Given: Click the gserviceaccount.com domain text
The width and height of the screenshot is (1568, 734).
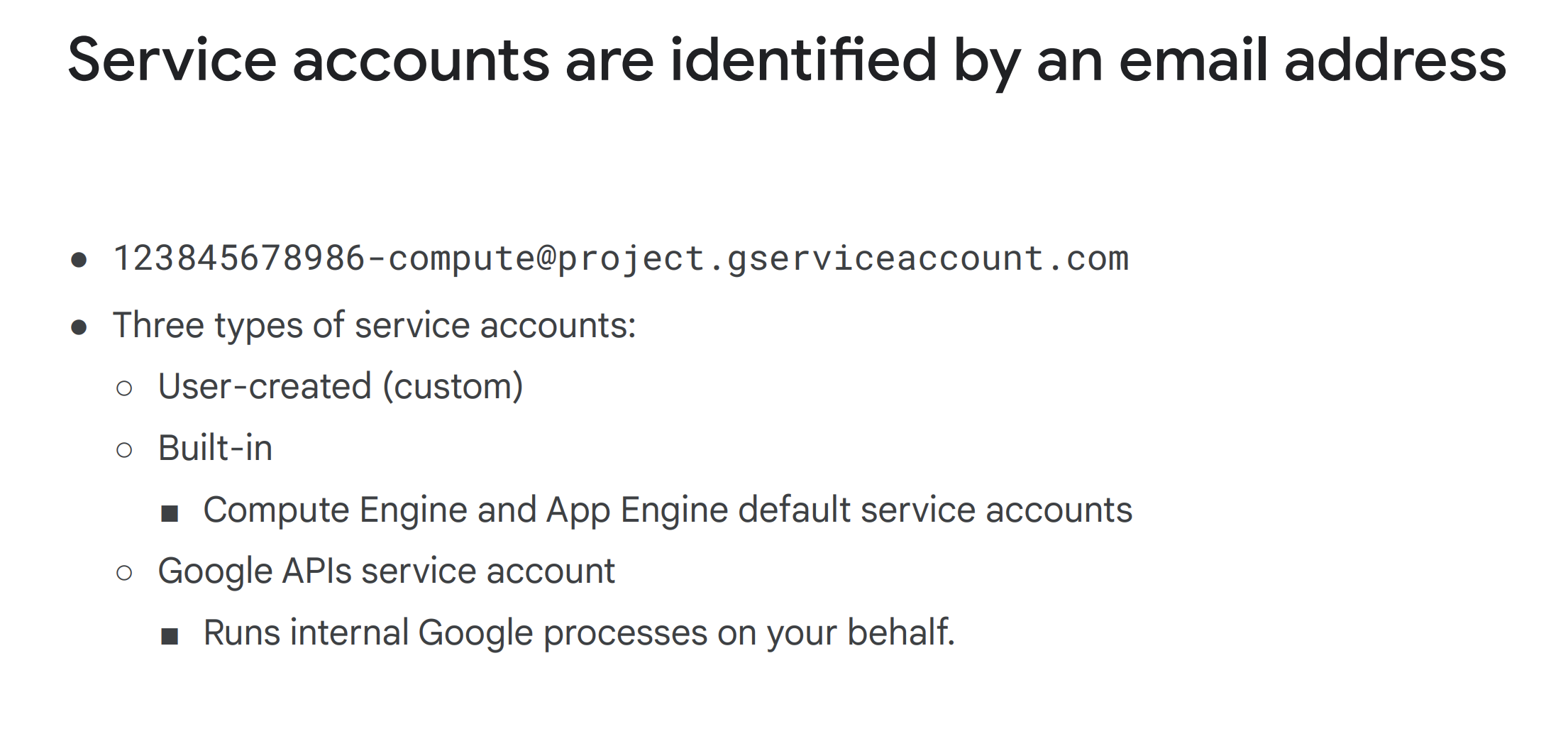Looking at the screenshot, I should tap(927, 258).
